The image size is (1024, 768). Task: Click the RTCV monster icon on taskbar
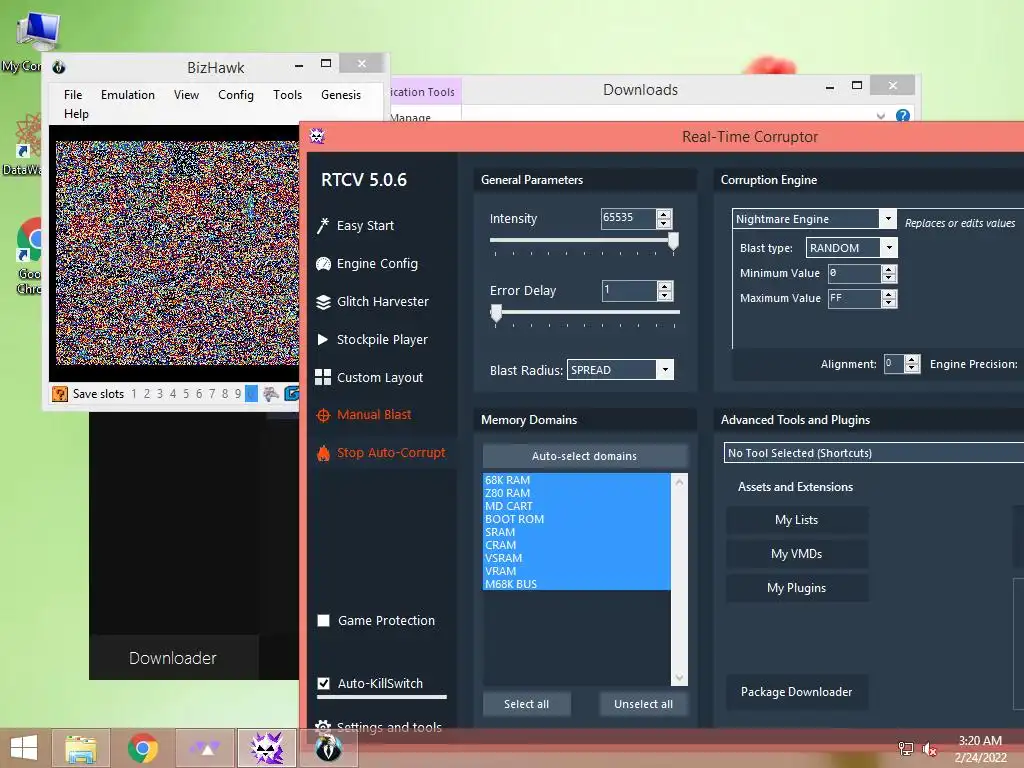267,748
